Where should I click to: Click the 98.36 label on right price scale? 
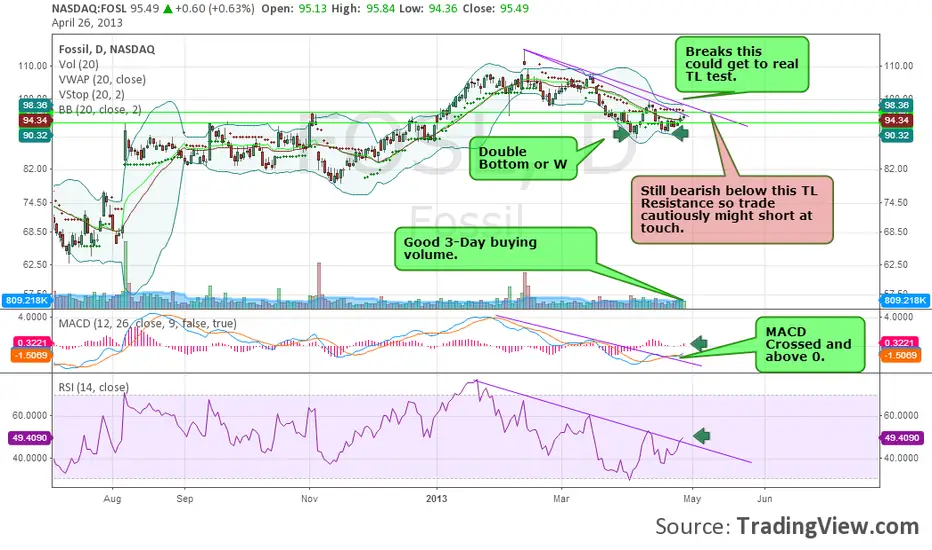(896, 105)
